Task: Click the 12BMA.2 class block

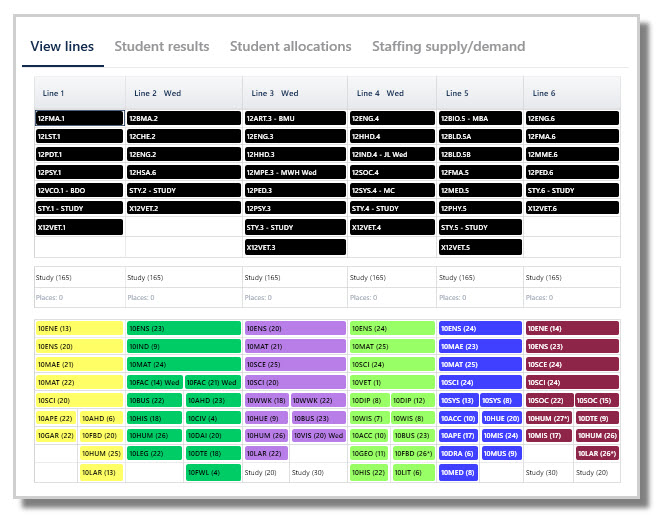Action: [x=184, y=118]
